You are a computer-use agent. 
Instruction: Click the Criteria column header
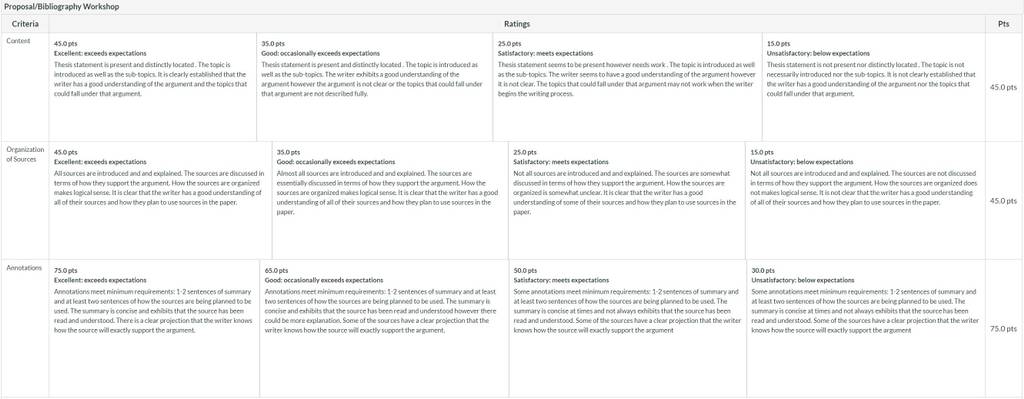pyautogui.click(x=25, y=24)
